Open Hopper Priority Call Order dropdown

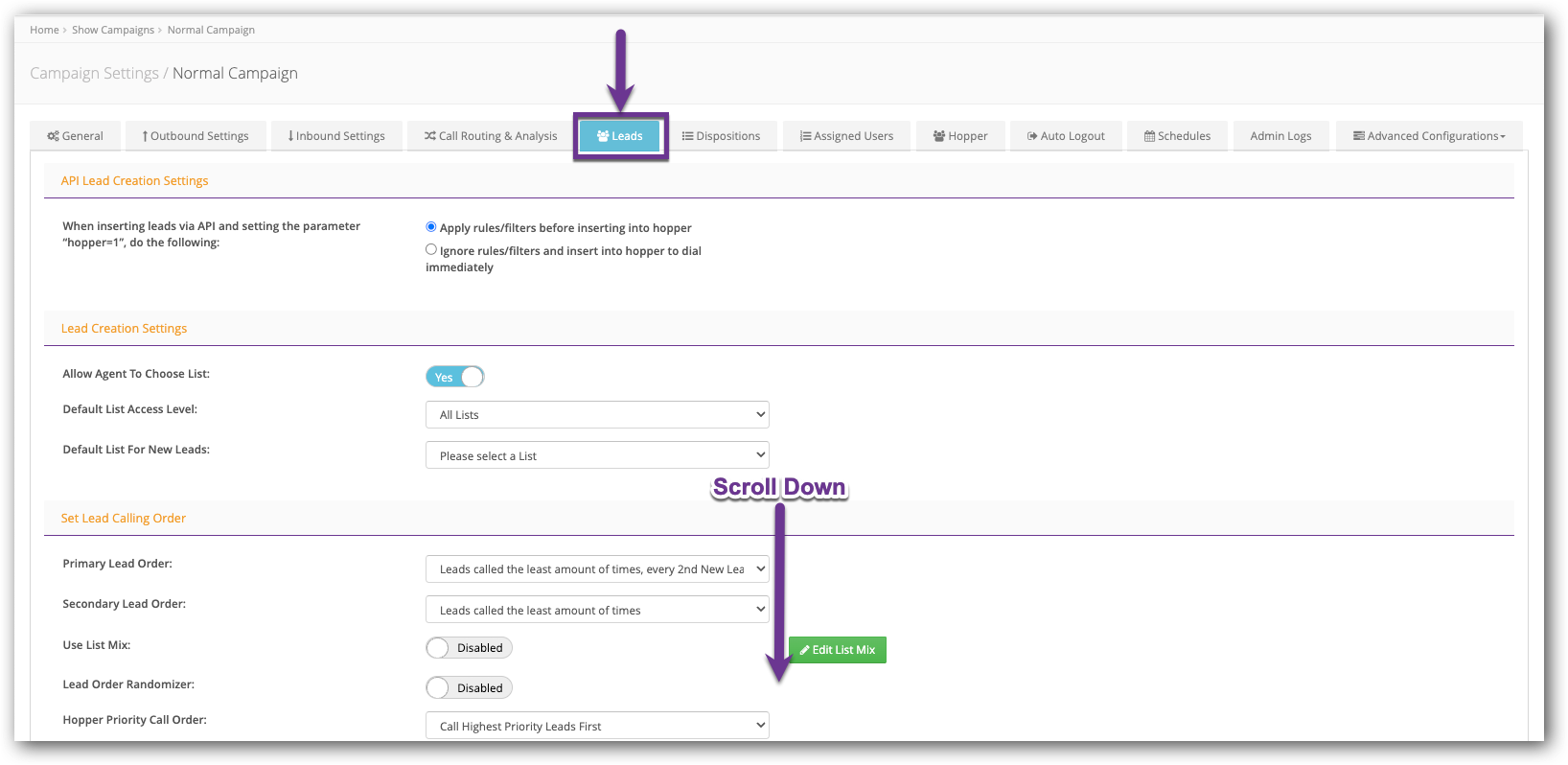tap(597, 726)
